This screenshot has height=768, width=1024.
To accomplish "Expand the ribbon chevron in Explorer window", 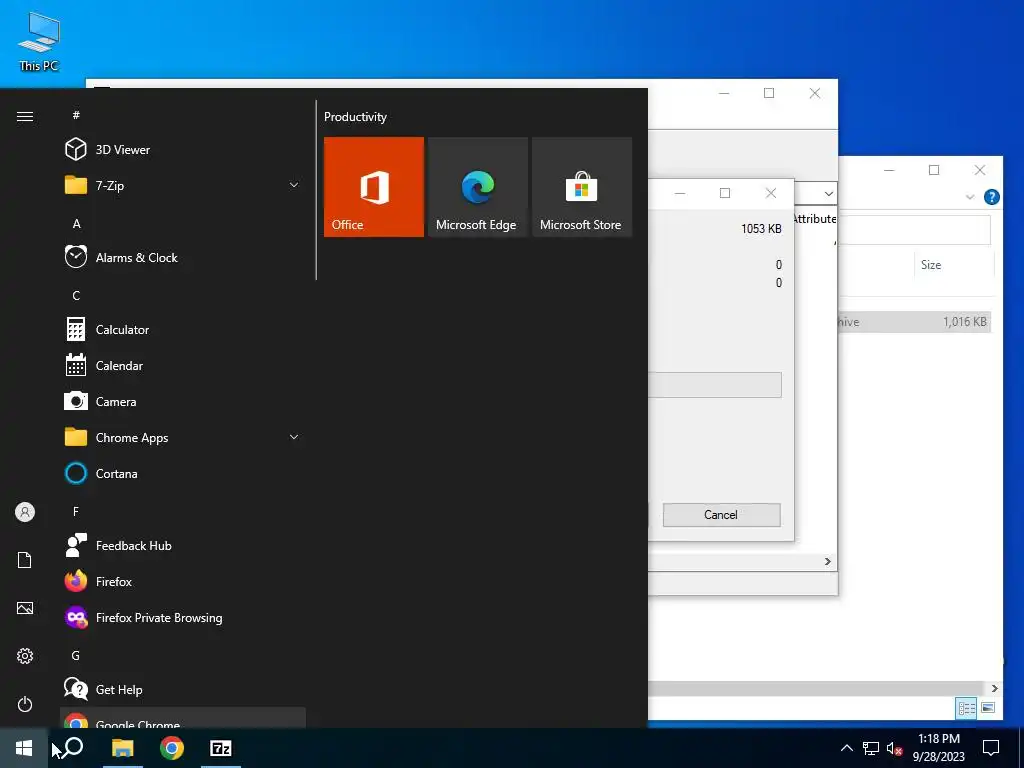I will [970, 197].
